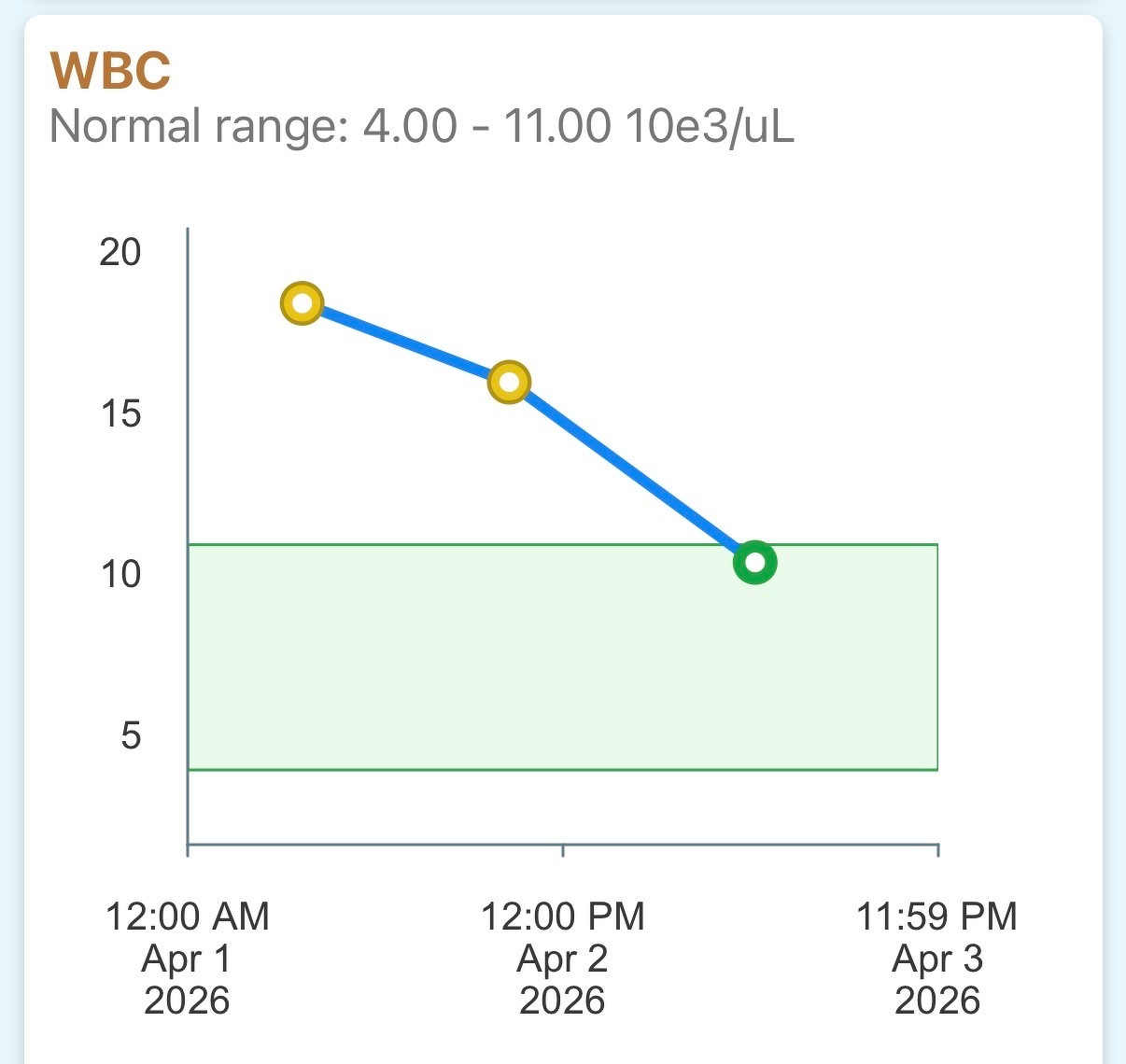This screenshot has height=1064, width=1126.
Task: Click the leftmost tick mark on the x-axis
Action: [189, 849]
